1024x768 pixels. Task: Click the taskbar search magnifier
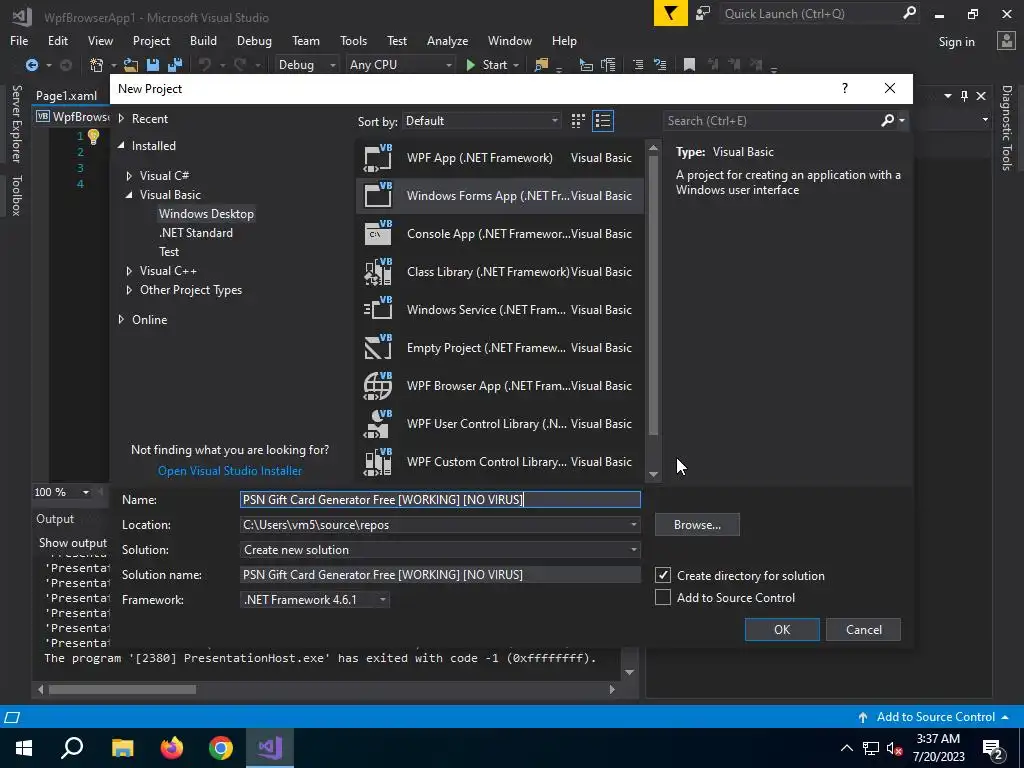(x=72, y=748)
